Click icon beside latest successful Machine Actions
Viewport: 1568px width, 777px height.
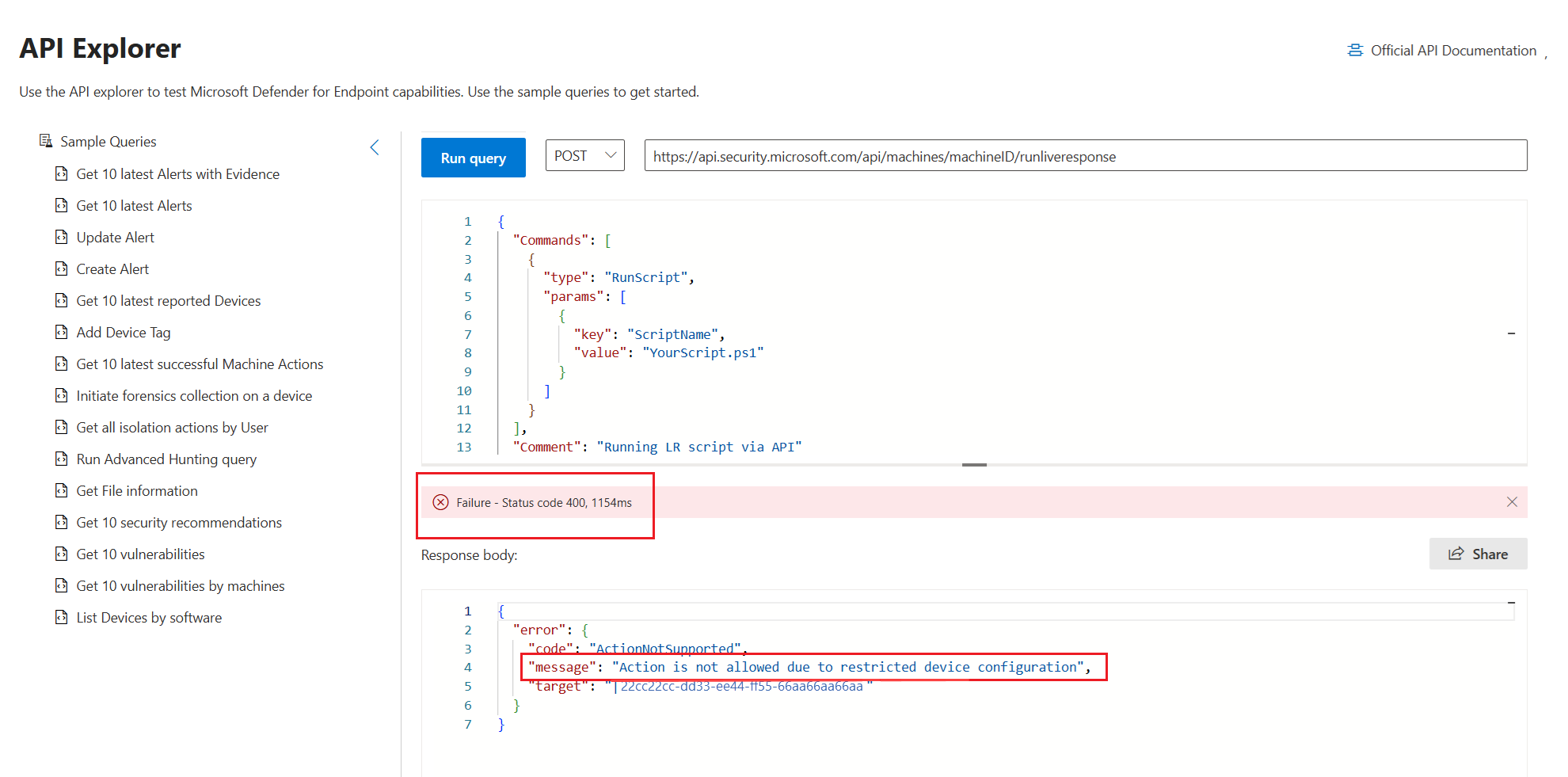pyautogui.click(x=62, y=364)
